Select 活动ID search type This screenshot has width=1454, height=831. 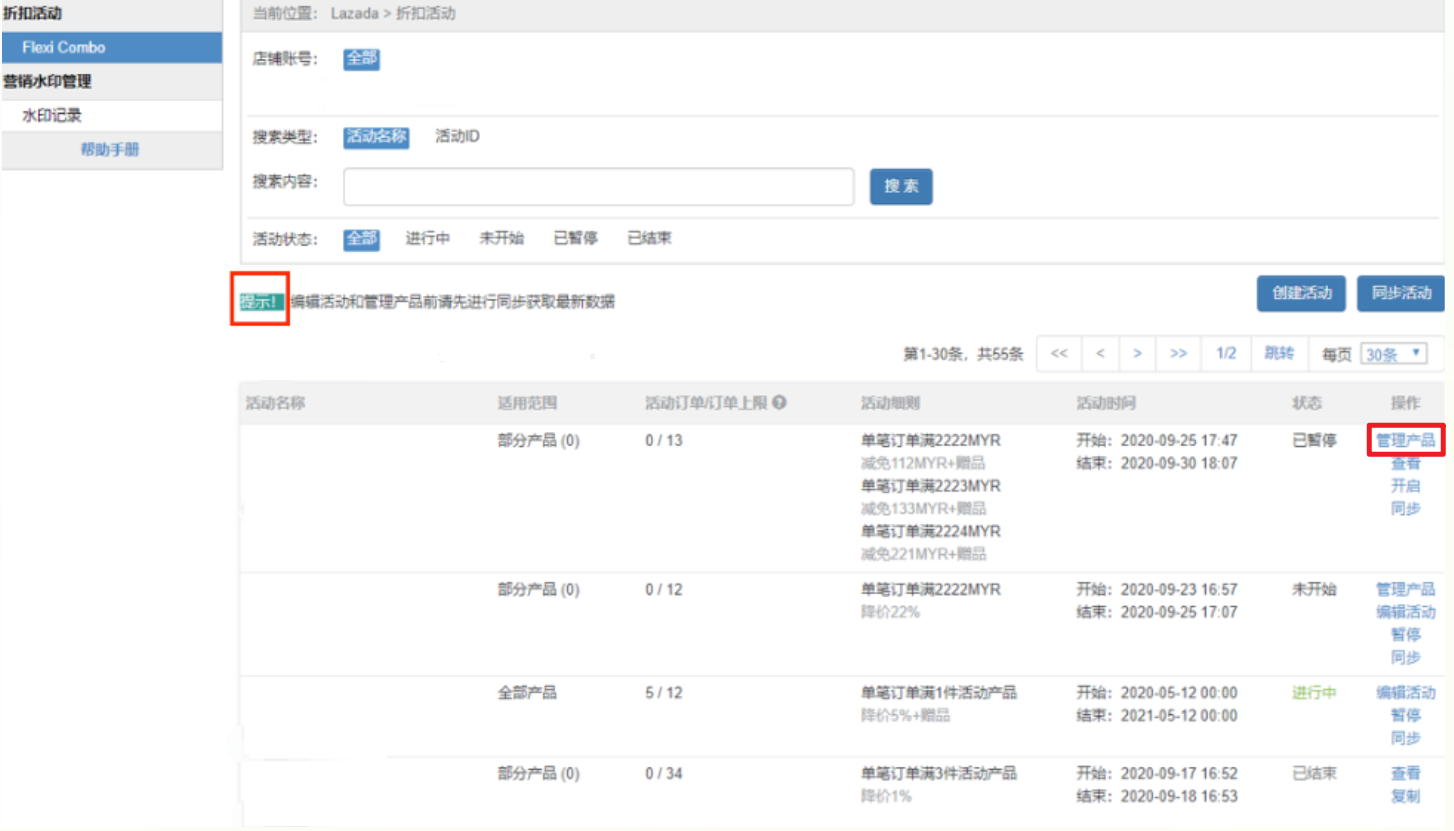457,136
